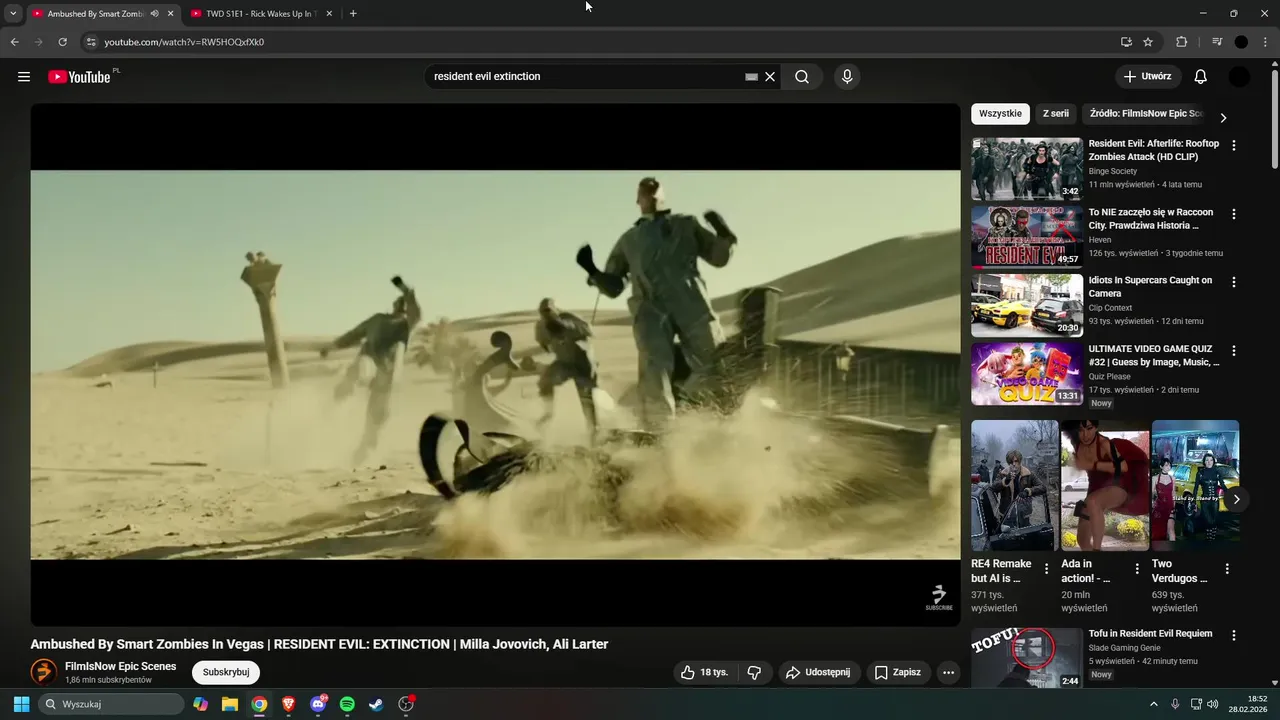The width and height of the screenshot is (1280, 720).
Task: Click the address bar URL field
Action: pos(600,42)
